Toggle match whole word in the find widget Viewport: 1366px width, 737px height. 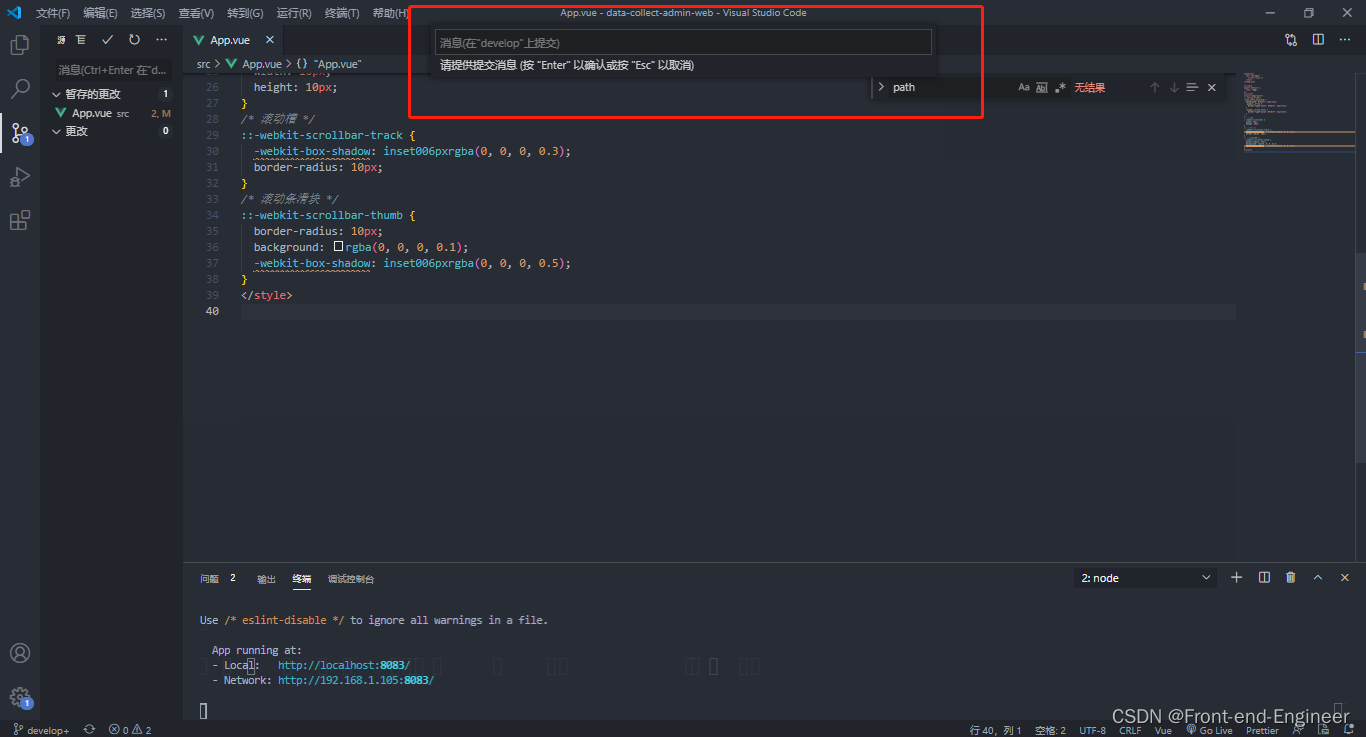point(1042,88)
